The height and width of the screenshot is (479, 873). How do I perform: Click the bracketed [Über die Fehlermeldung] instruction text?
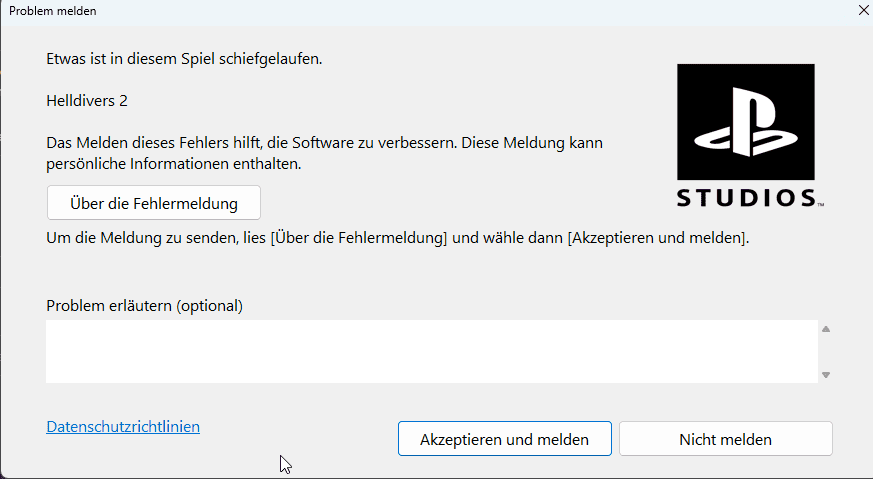[x=359, y=238]
